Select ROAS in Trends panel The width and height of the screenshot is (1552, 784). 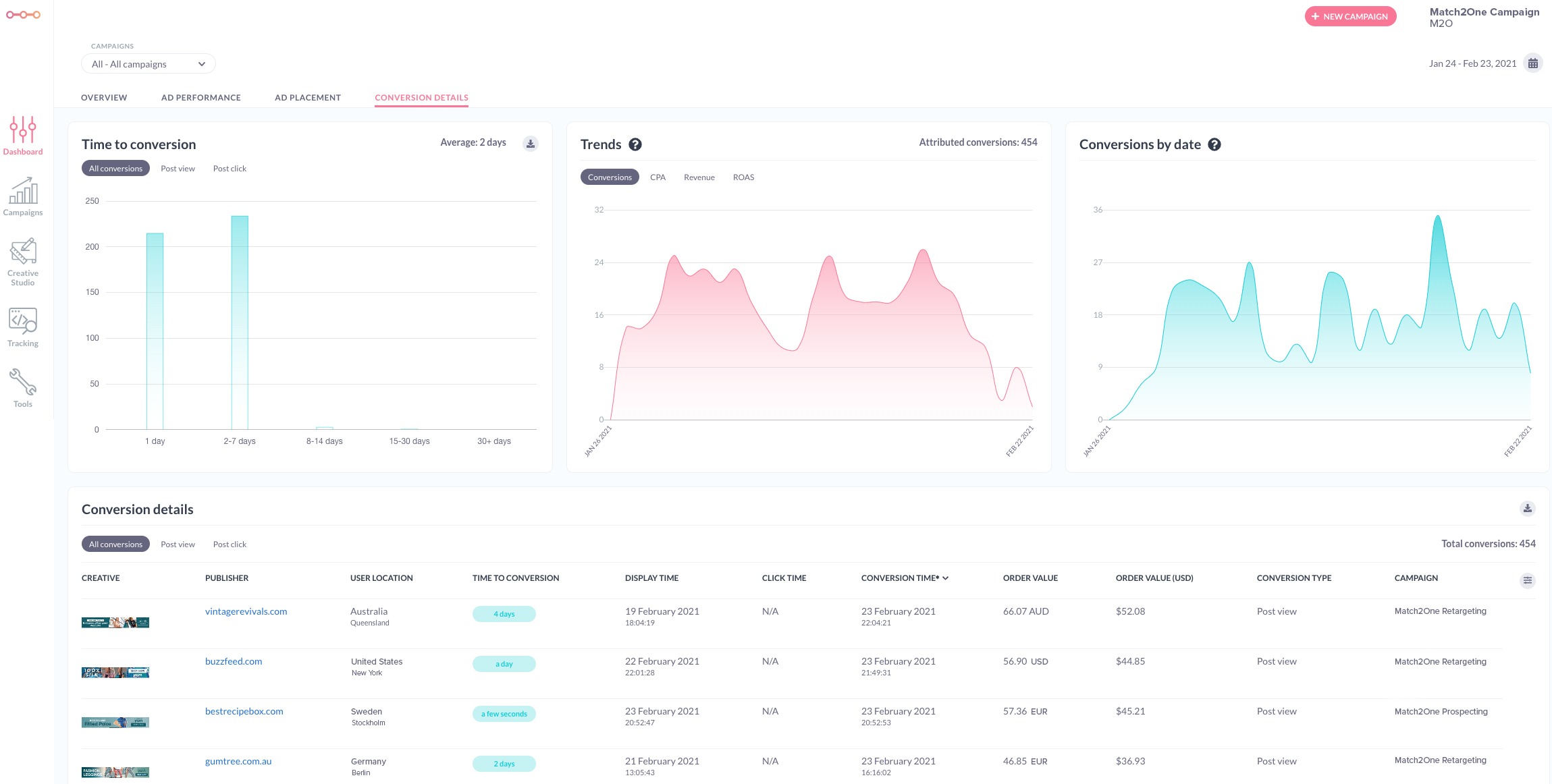click(x=743, y=177)
